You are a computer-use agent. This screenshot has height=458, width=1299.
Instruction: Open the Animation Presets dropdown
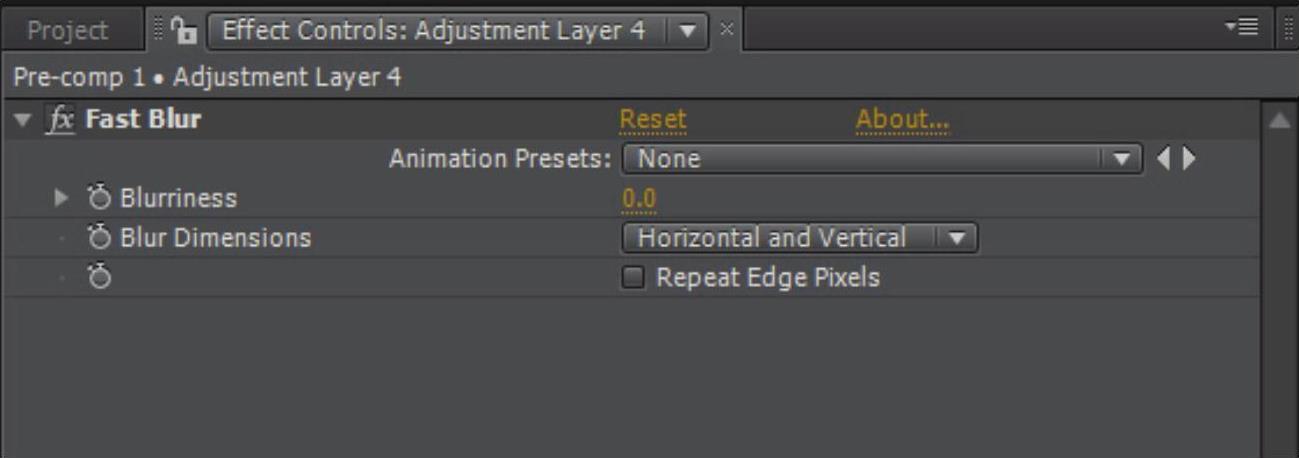pos(882,158)
